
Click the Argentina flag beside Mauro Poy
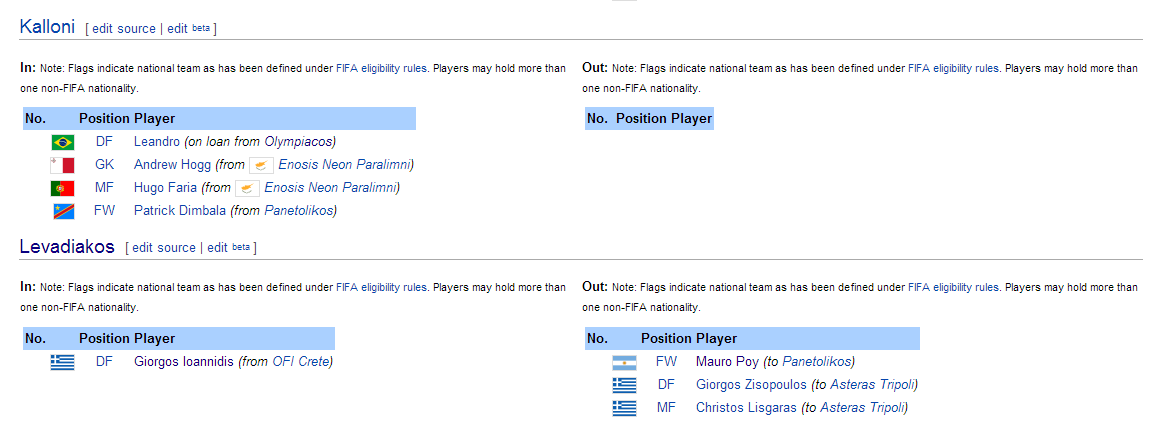624,363
